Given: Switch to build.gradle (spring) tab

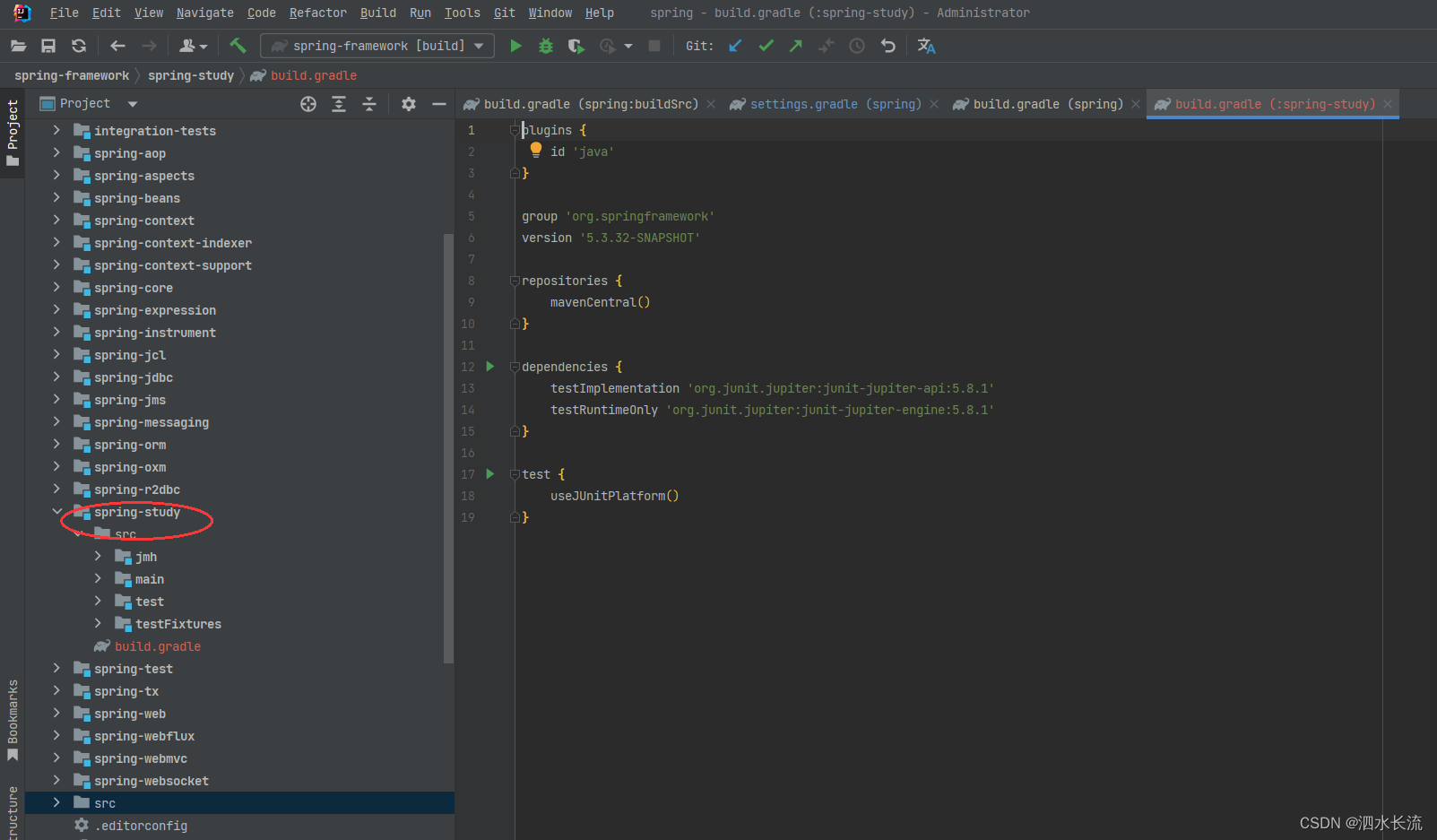Looking at the screenshot, I should (1048, 104).
